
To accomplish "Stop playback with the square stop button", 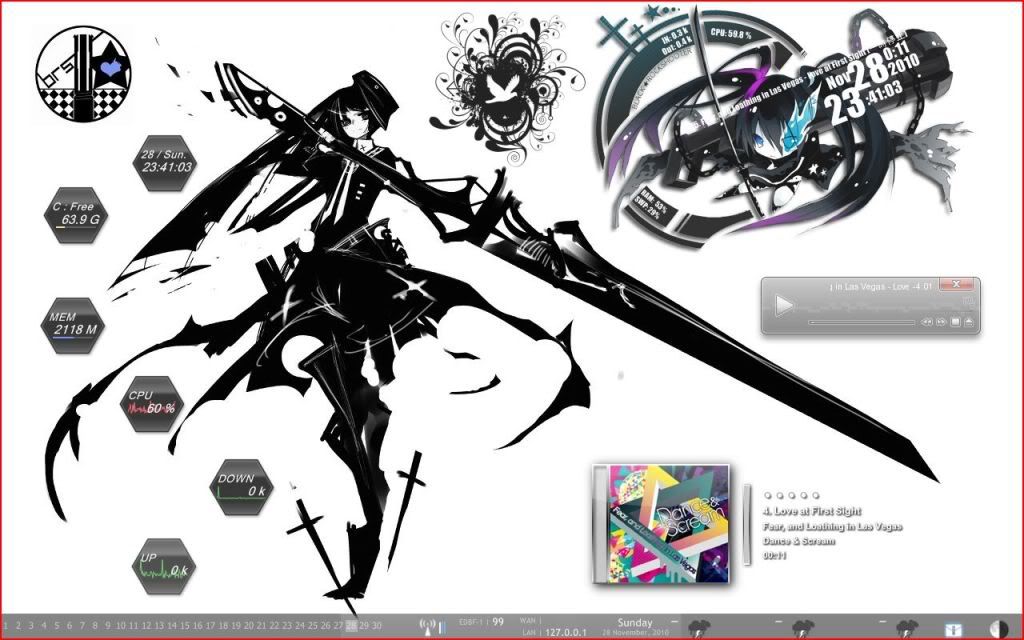I will pos(955,322).
